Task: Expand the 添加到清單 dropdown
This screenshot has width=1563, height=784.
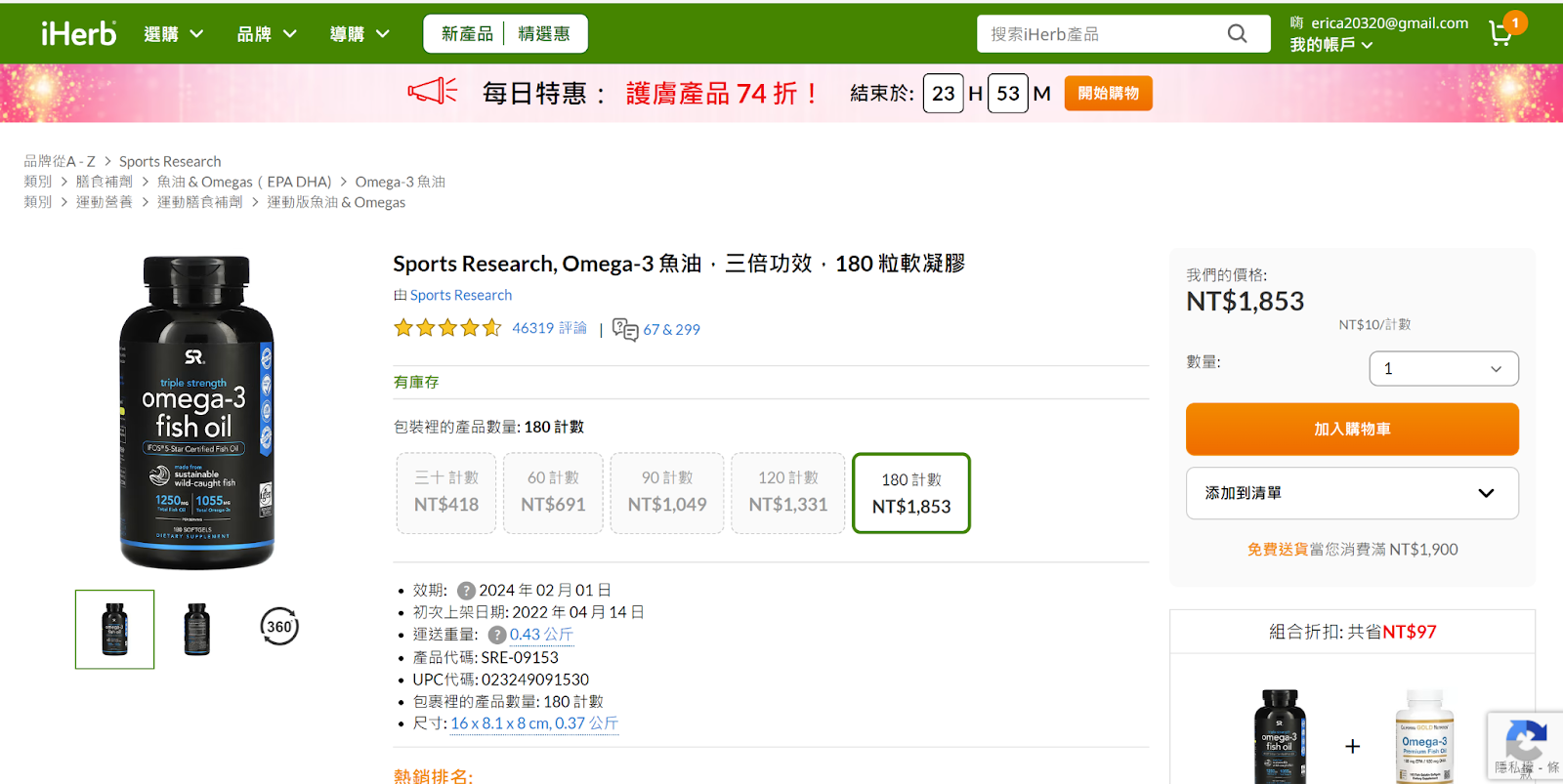Action: click(1352, 493)
